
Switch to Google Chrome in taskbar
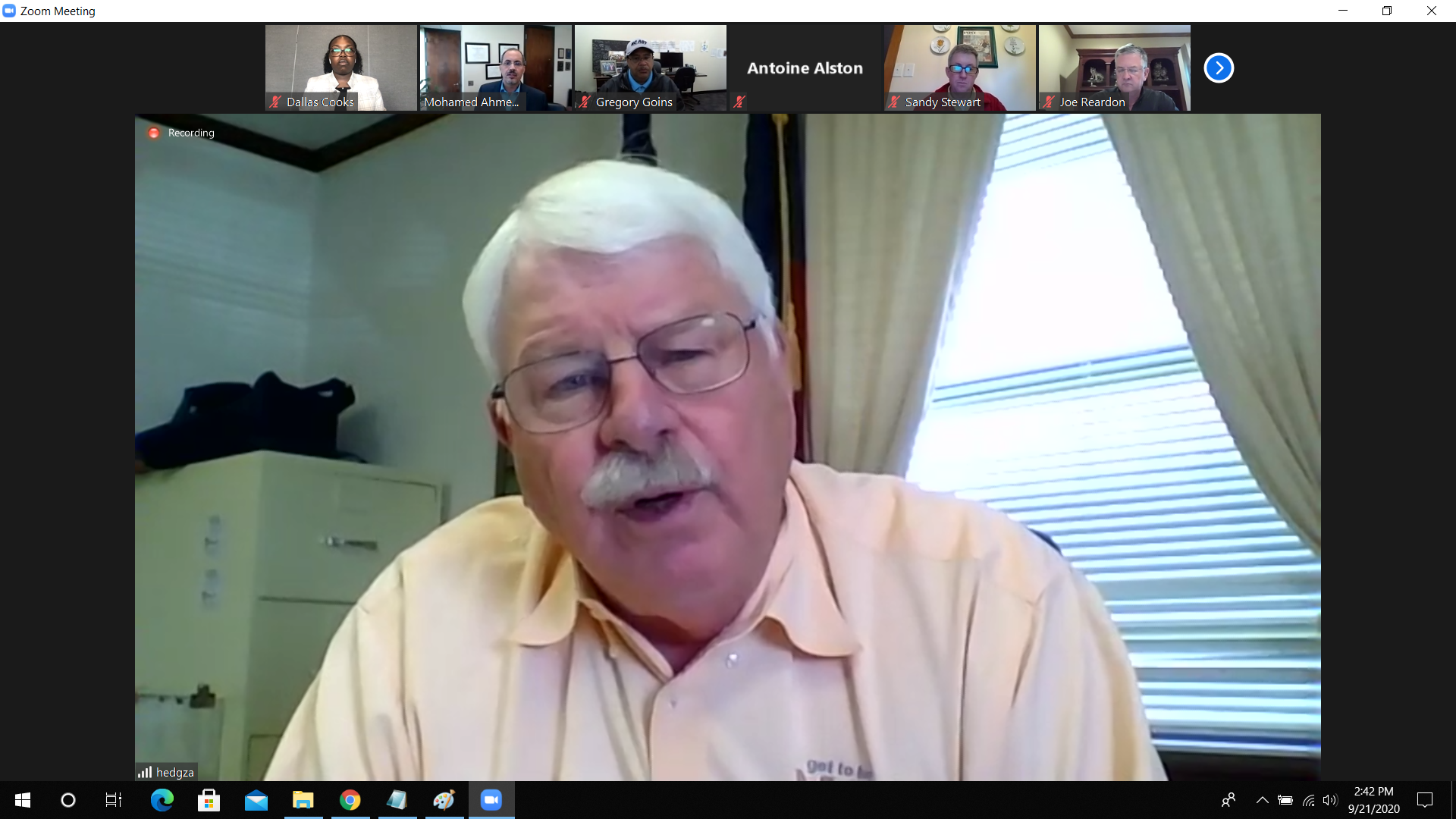coord(350,800)
